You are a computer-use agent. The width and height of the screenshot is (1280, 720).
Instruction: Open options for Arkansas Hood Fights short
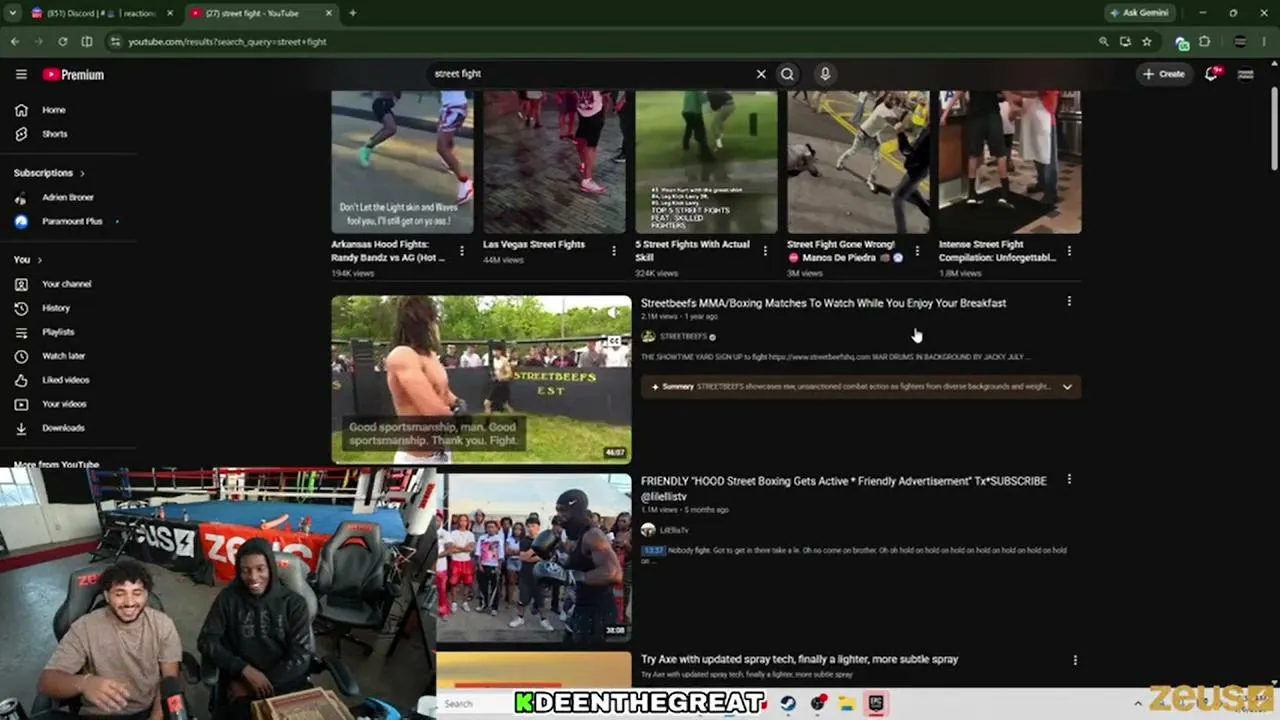pos(462,251)
